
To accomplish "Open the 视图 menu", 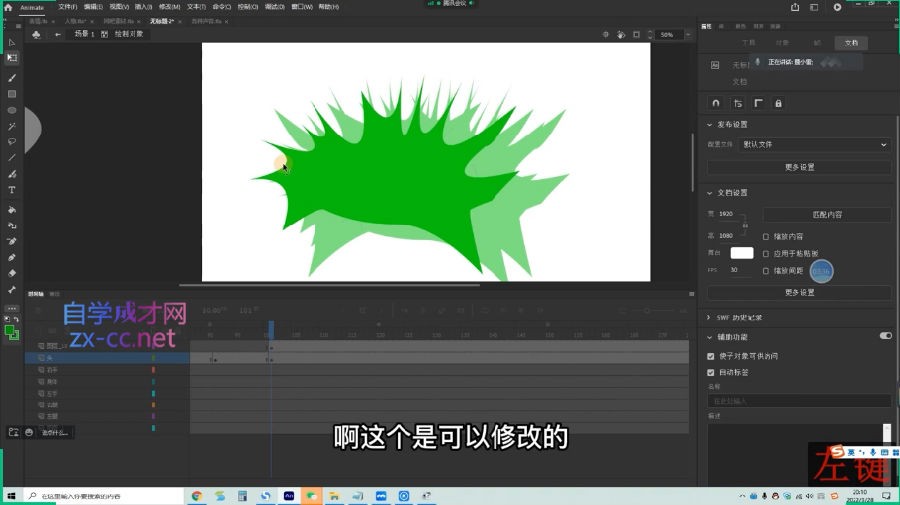I will point(119,7).
